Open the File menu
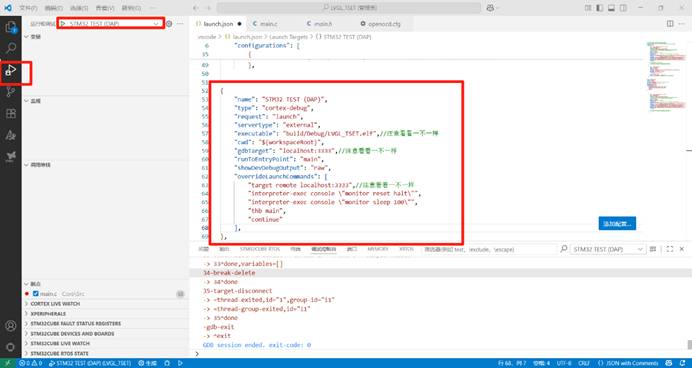Screen dimensions: 692x368 click(x=28, y=8)
